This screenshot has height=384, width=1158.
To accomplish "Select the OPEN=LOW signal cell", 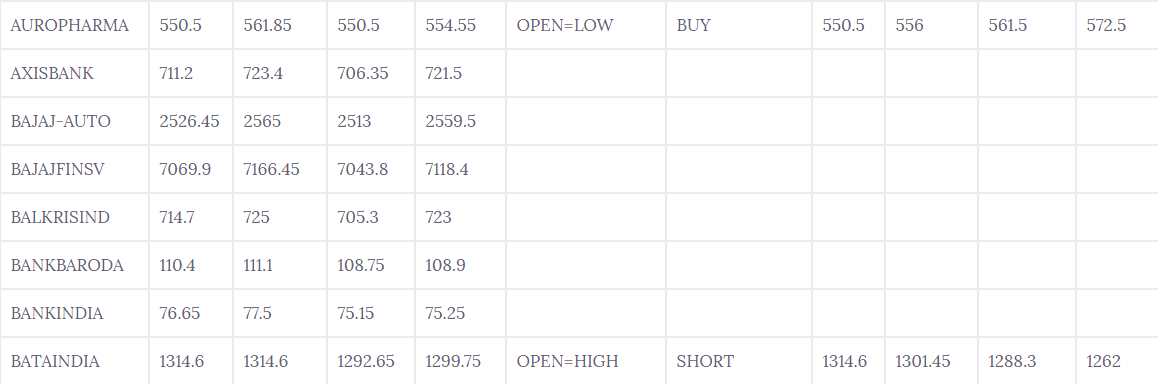I will [x=586, y=25].
